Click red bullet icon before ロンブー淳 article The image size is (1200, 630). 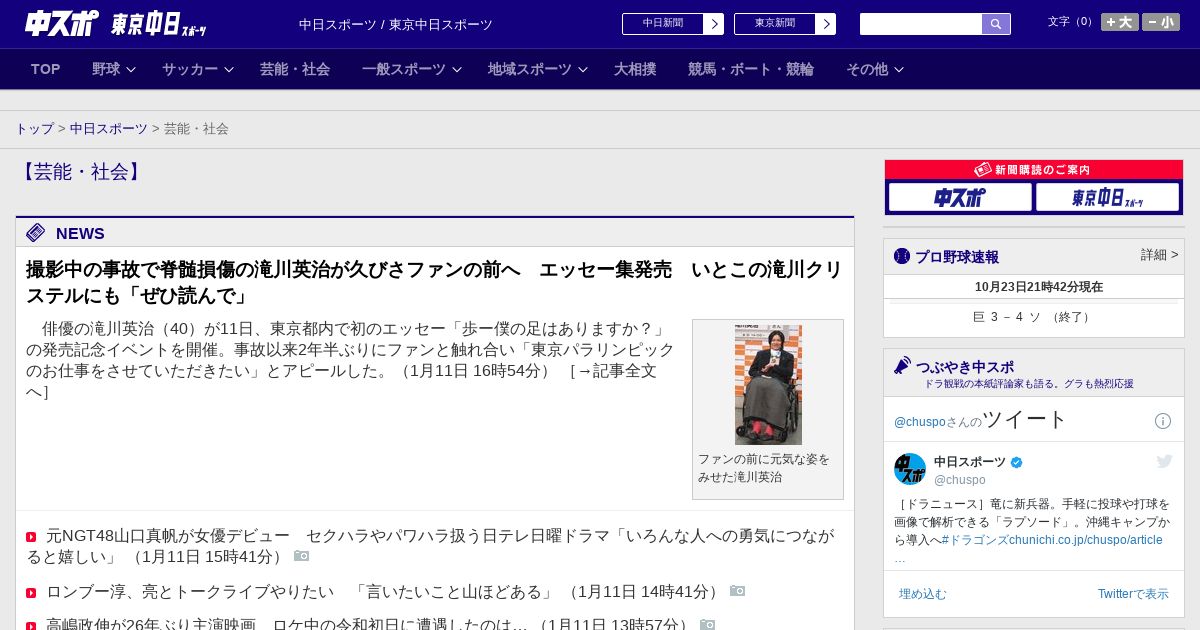point(31,593)
